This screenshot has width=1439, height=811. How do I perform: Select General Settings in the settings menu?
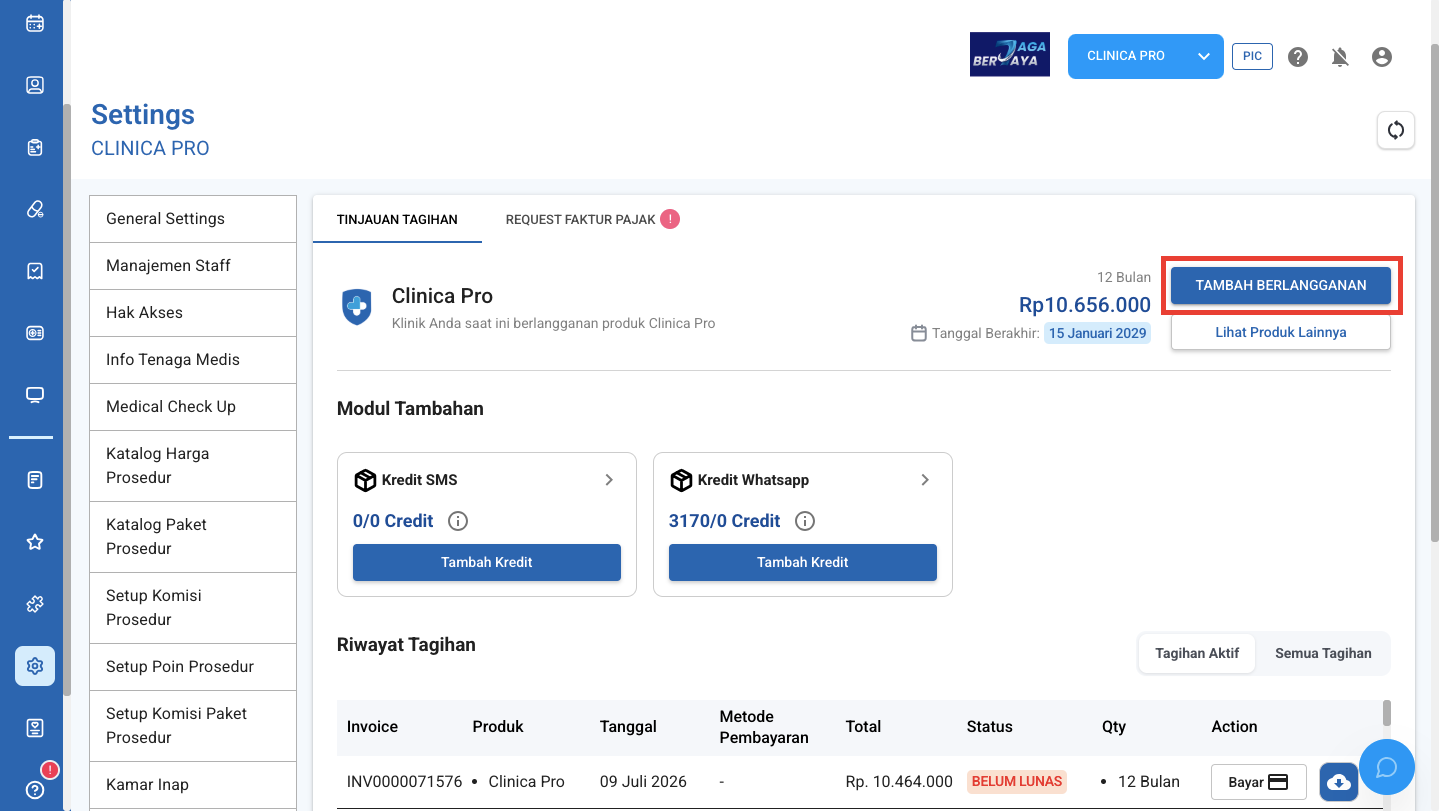[193, 219]
